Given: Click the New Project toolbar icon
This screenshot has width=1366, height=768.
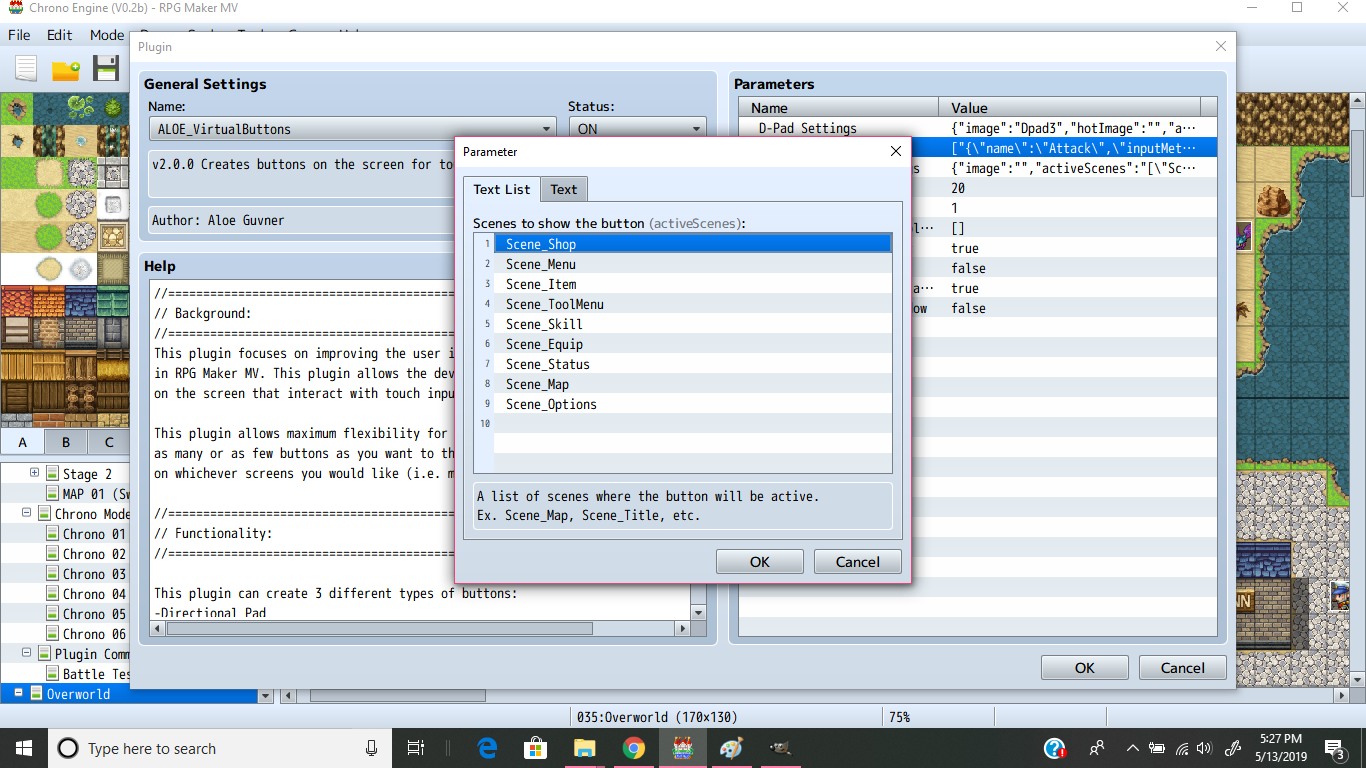Looking at the screenshot, I should click(x=26, y=68).
